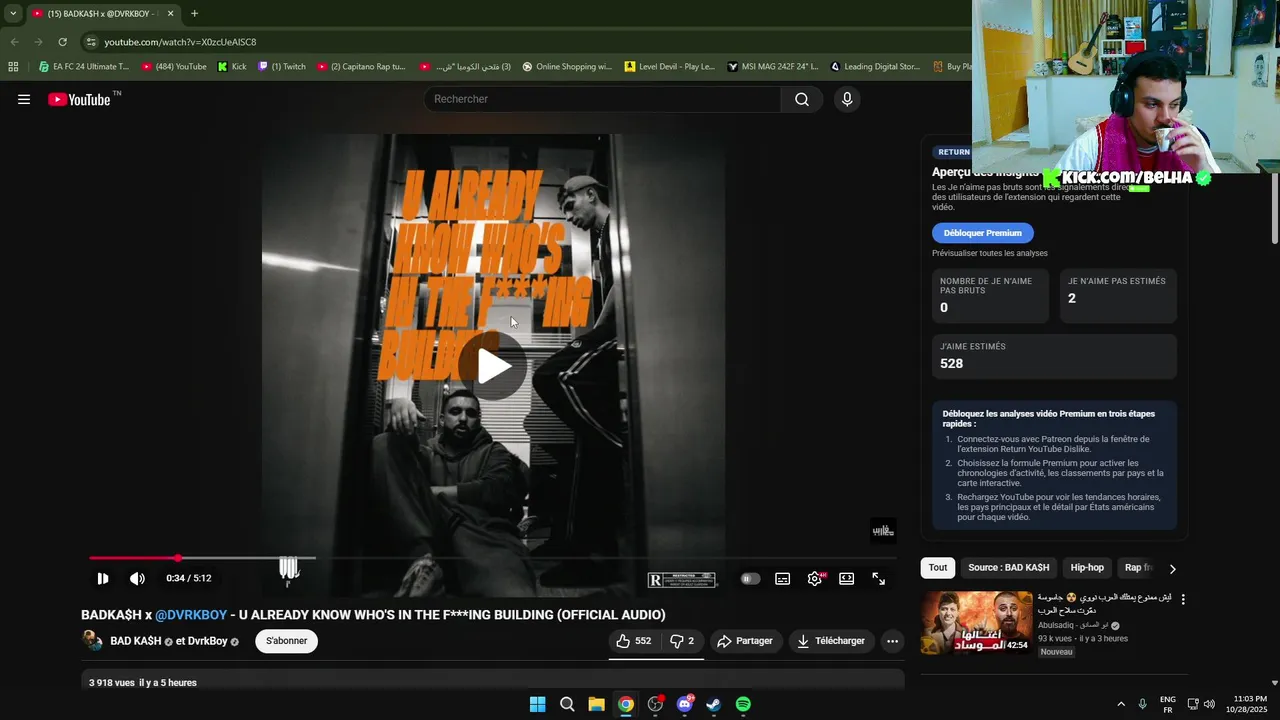Share the video via Partager
The height and width of the screenshot is (720, 1280).
[x=746, y=641]
